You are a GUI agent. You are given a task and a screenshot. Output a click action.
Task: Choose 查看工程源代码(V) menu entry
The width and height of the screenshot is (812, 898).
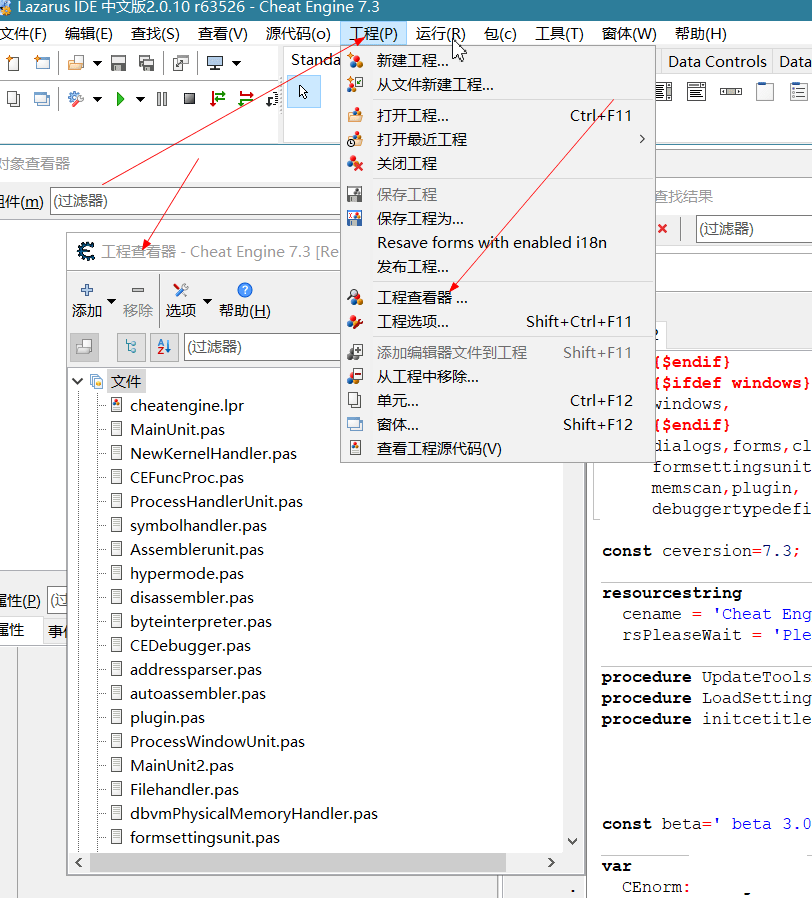498,449
